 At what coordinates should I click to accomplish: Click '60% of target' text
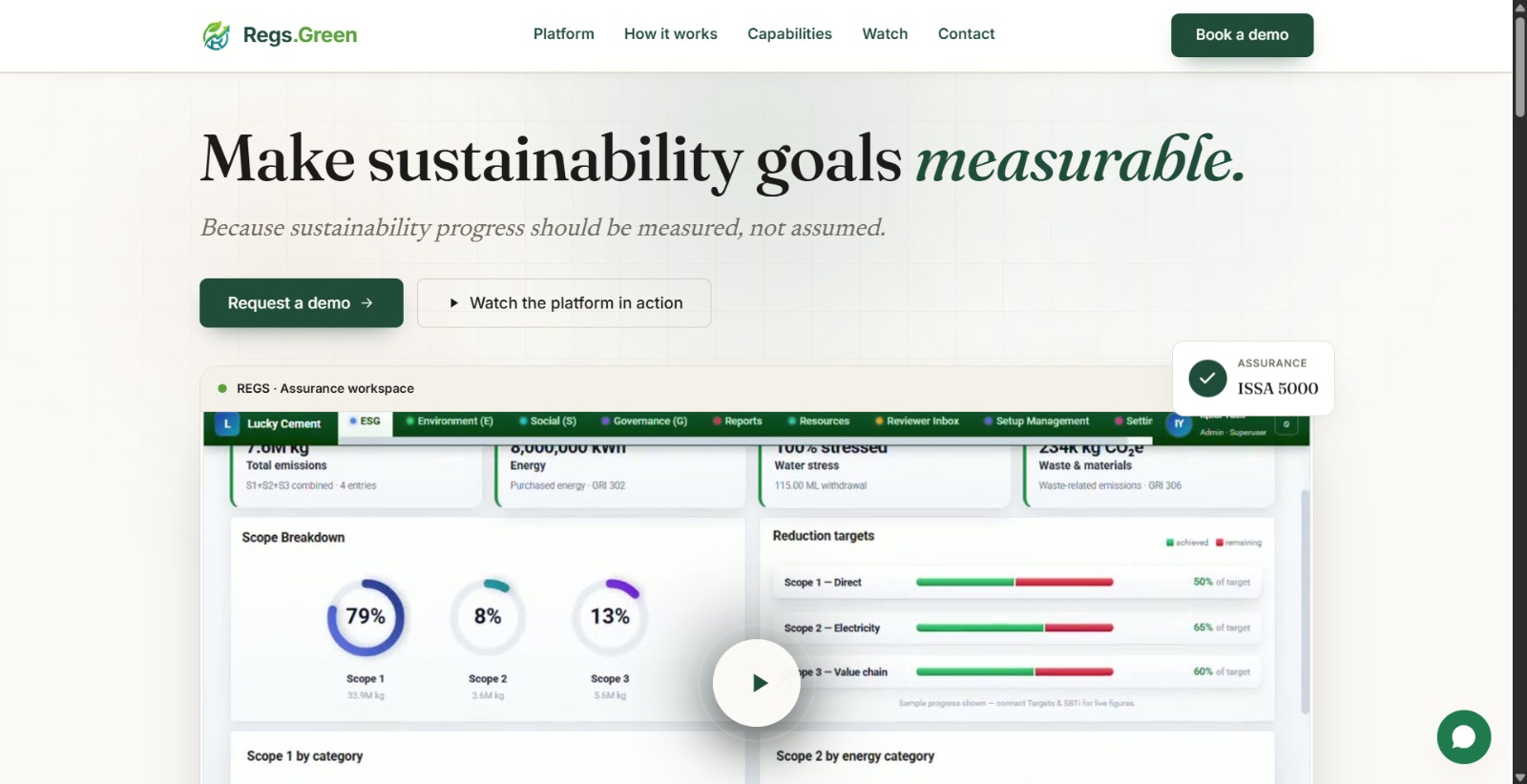pos(1222,671)
